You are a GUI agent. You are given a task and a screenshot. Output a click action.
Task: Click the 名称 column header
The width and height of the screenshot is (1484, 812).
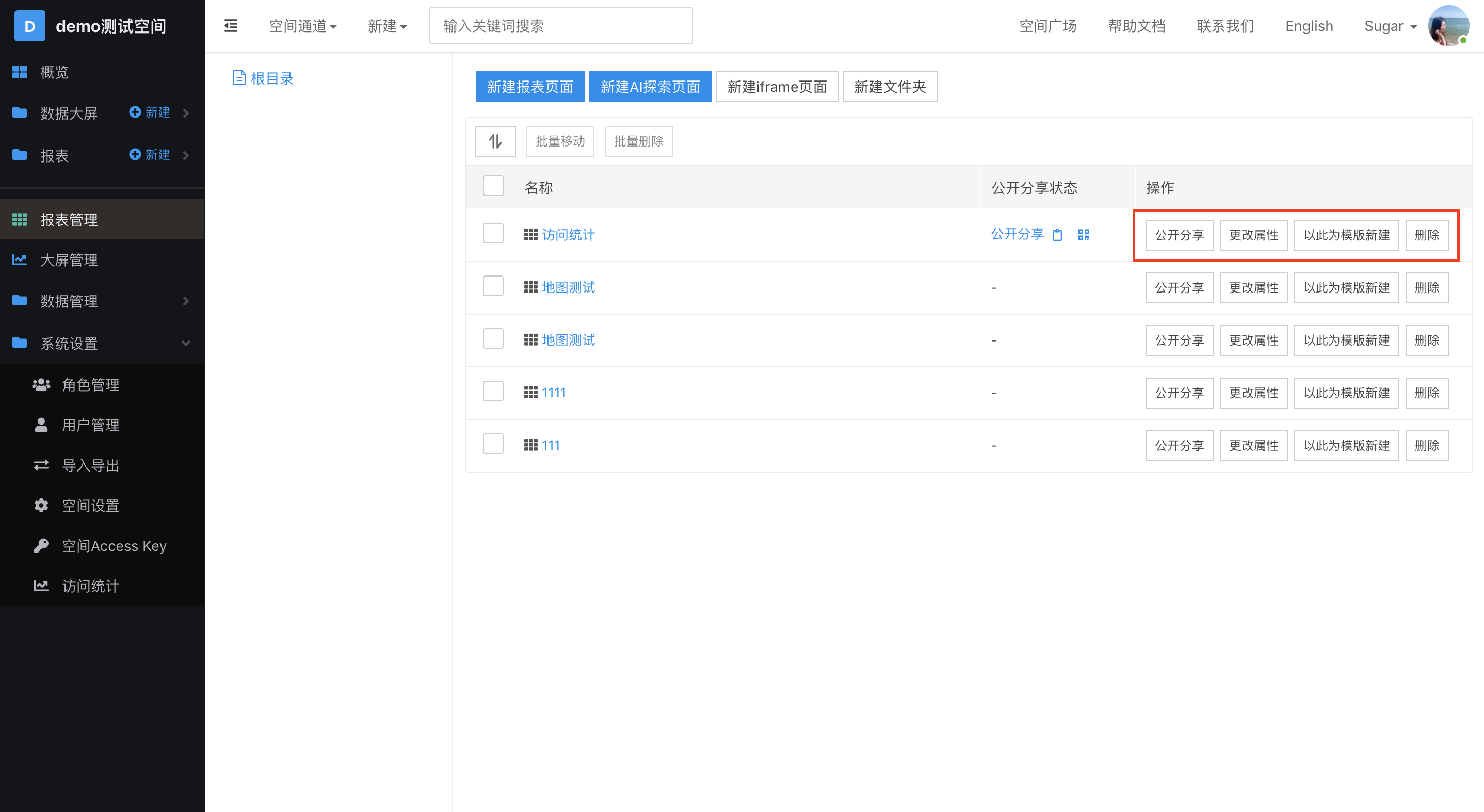[x=539, y=187]
